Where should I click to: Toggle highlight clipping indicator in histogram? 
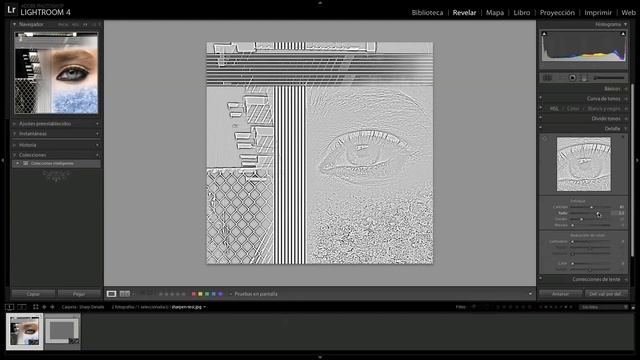tap(623, 34)
